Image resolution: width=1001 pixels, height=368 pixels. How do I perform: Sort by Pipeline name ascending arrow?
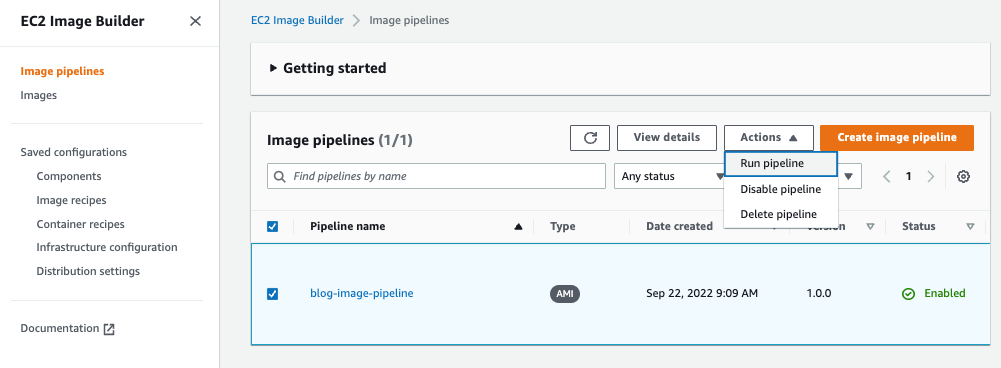(x=518, y=226)
